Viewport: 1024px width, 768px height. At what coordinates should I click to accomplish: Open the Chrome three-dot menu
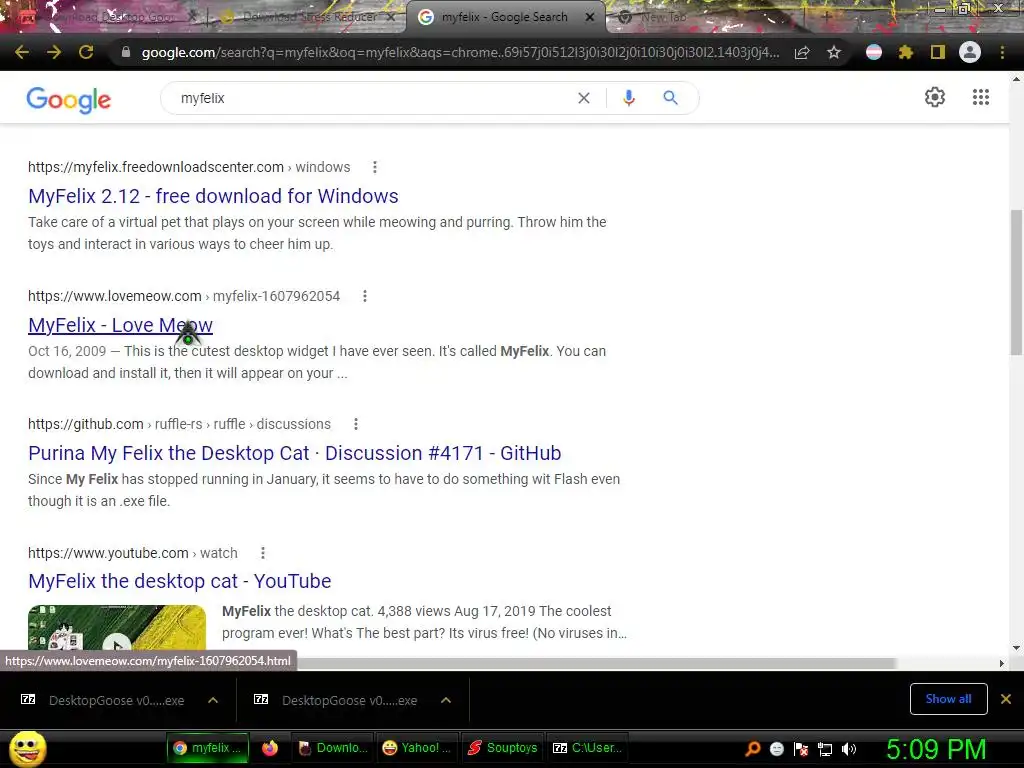point(1002,52)
